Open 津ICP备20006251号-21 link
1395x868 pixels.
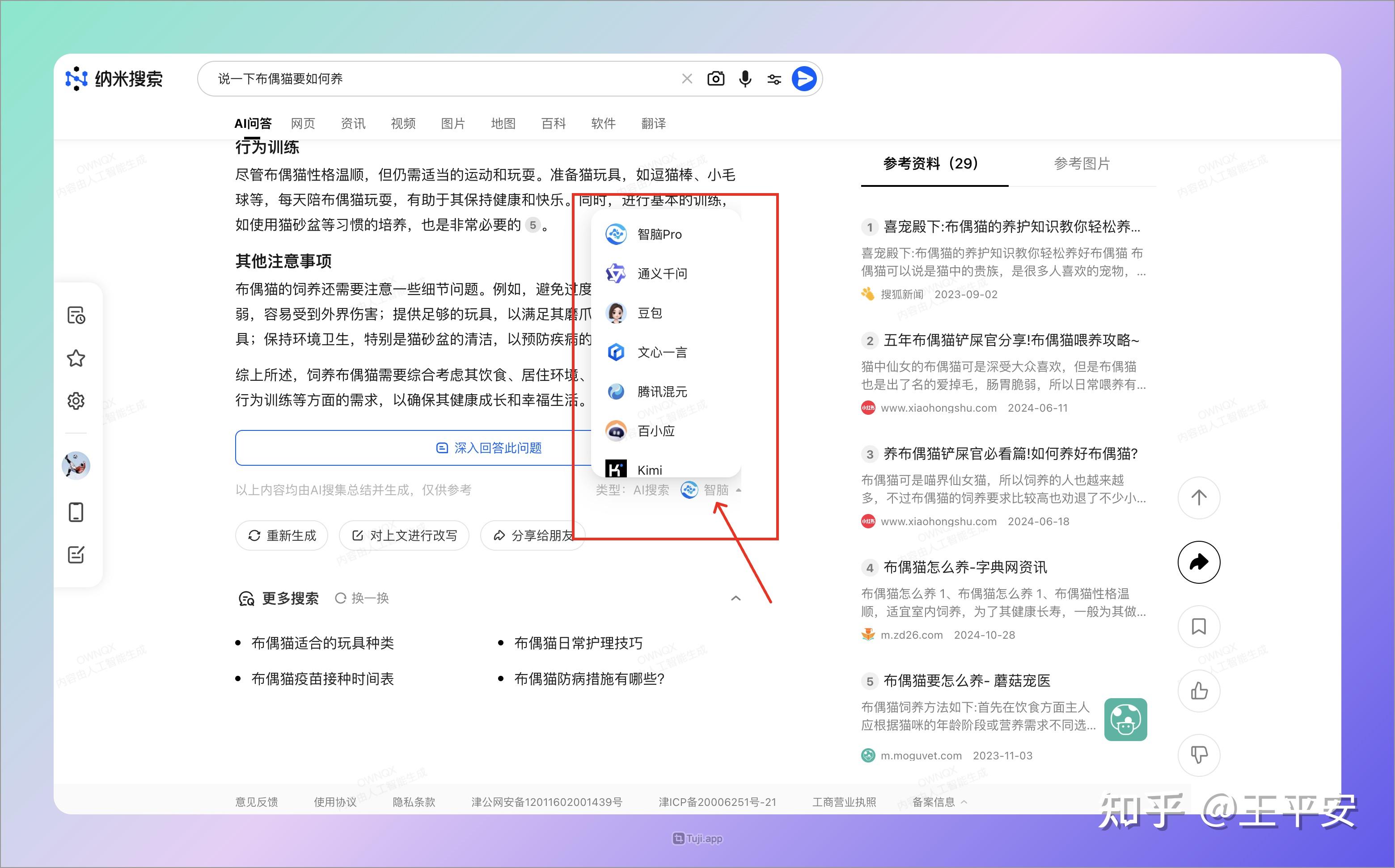(x=717, y=802)
